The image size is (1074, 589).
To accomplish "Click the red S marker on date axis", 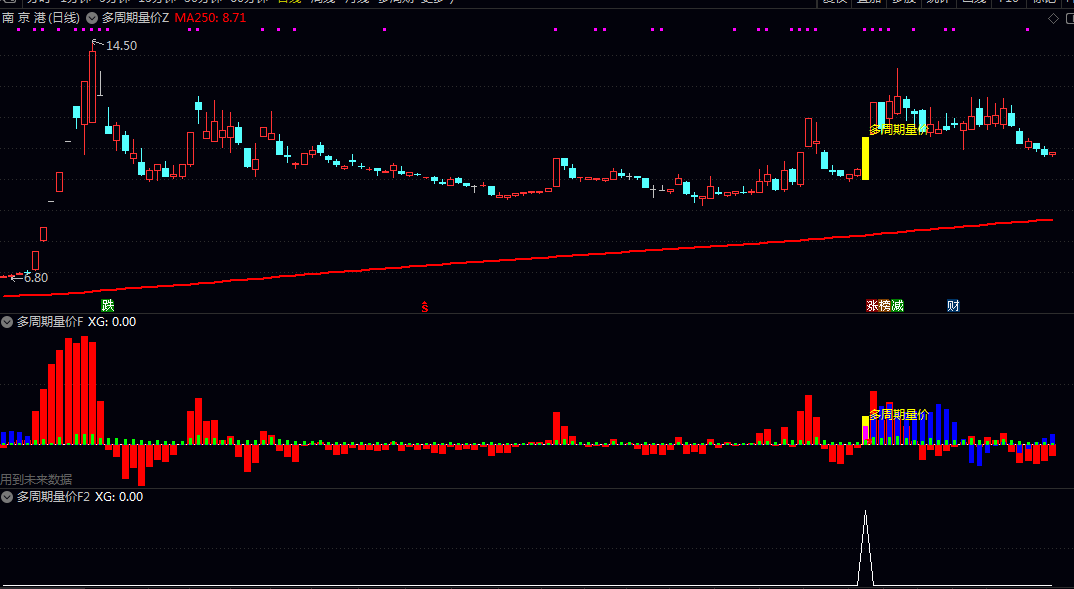I will pos(425,307).
